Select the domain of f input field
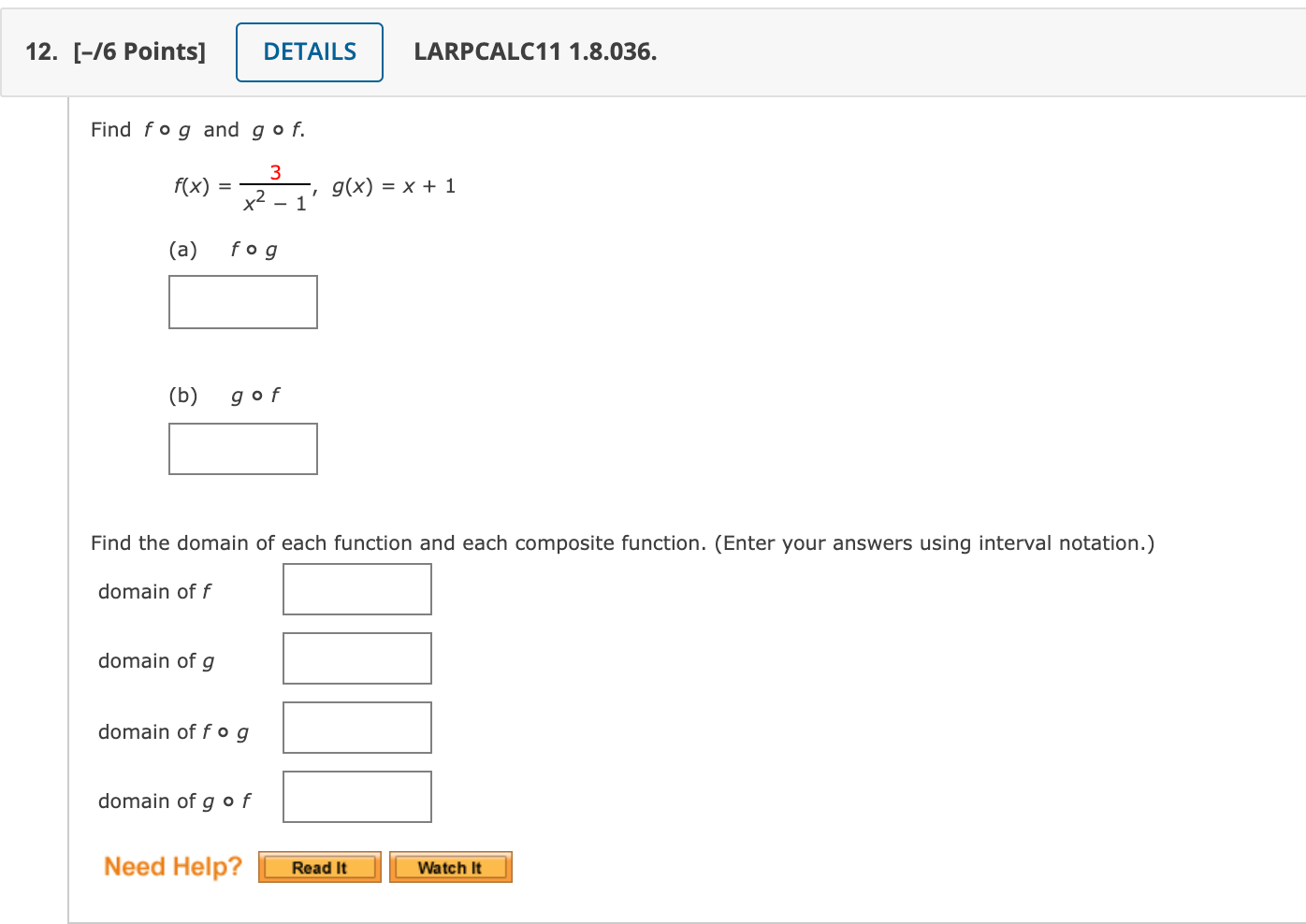The image size is (1306, 924). point(356,588)
